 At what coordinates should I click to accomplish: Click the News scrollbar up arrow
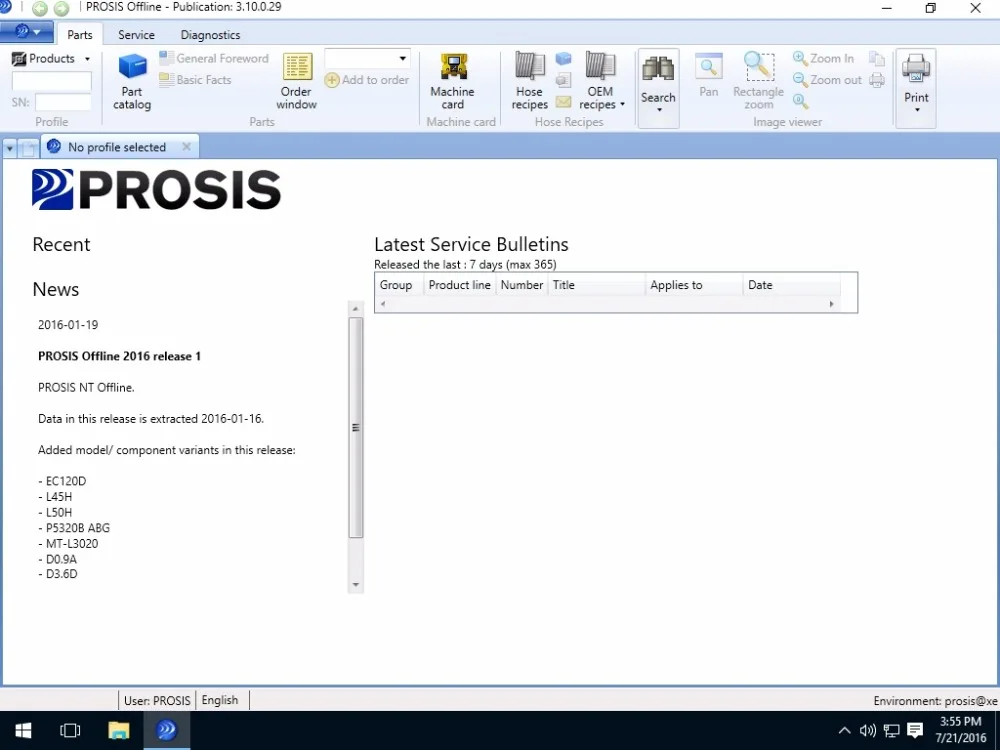(356, 309)
